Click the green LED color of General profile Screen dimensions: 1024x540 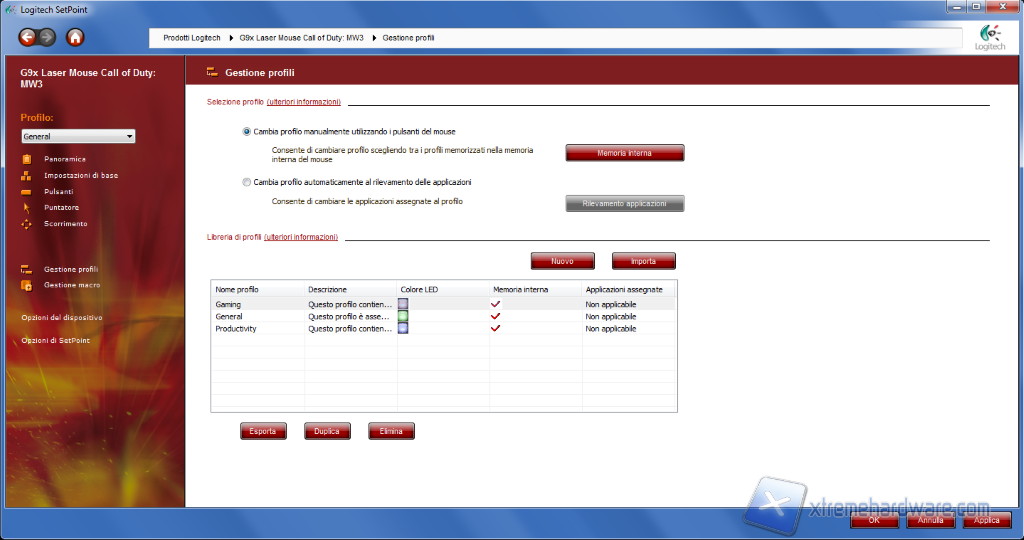click(x=403, y=316)
